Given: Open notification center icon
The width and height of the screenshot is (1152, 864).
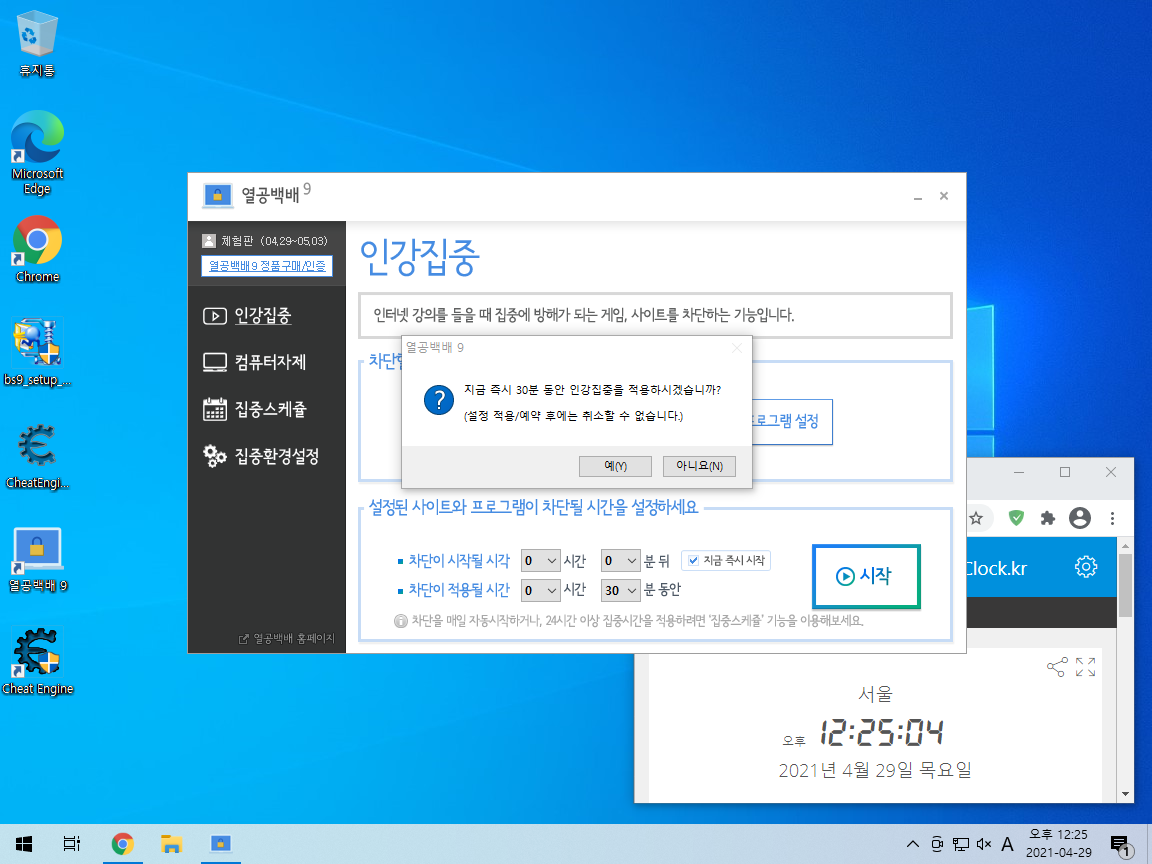Looking at the screenshot, I should click(x=1120, y=845).
